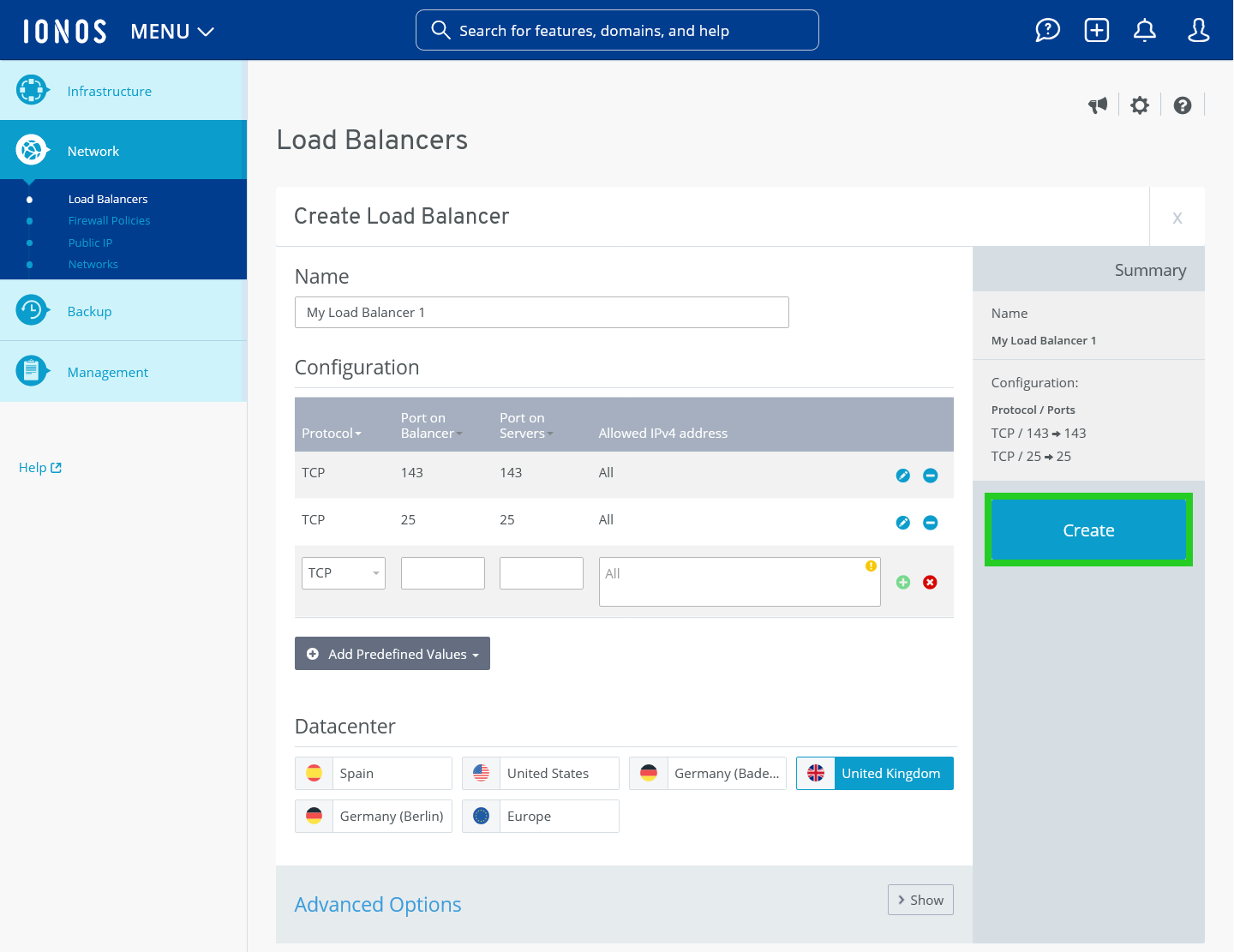Viewport: 1234px width, 952px height.
Task: Select the Europe datacenter
Action: (540, 816)
